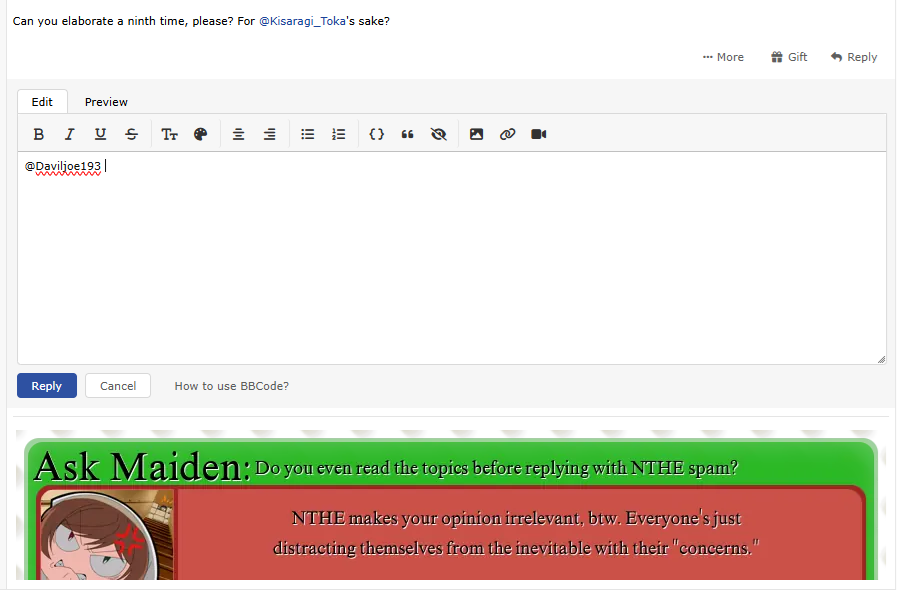Open the How to use BBCode link

(x=231, y=386)
